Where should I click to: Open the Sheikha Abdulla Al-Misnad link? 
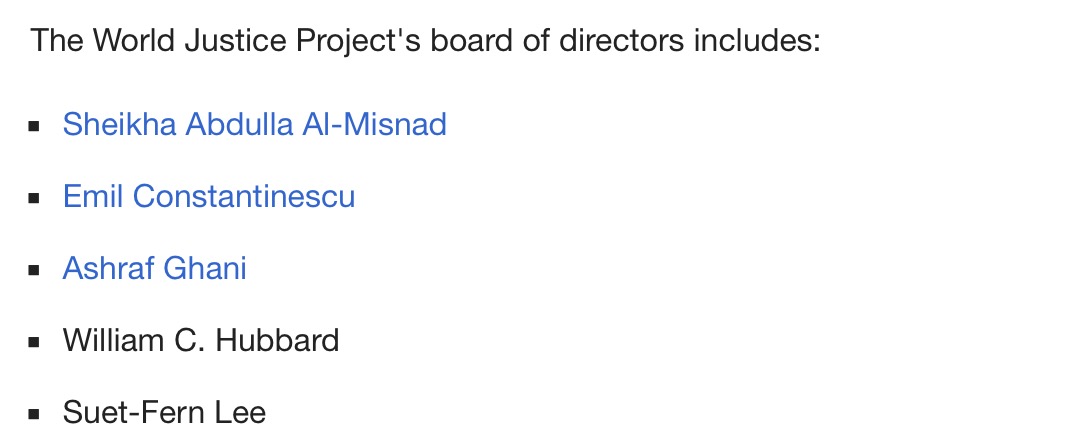(254, 124)
